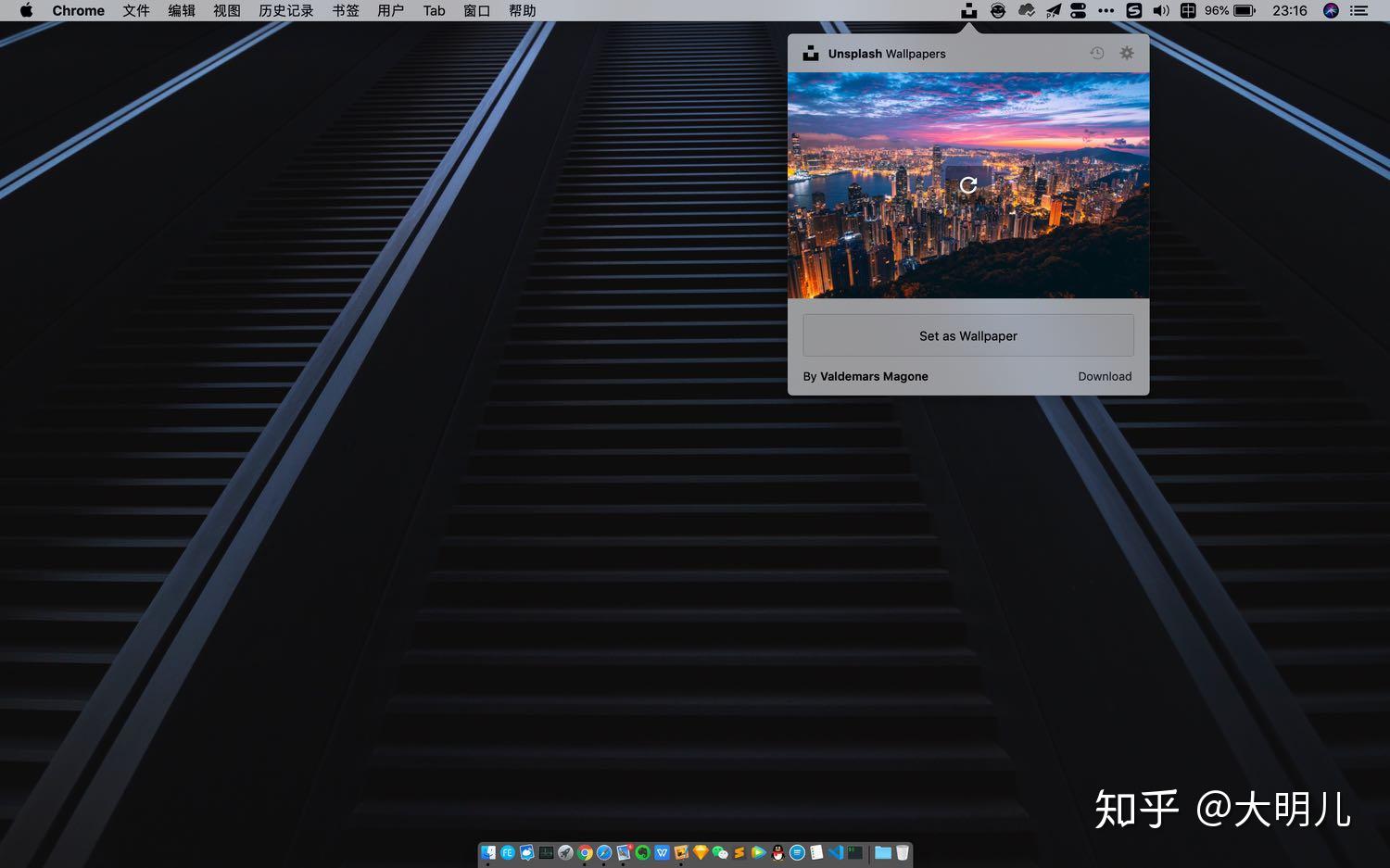Open Launchpad from the Dock
The width and height of the screenshot is (1390, 868).
pos(565,851)
